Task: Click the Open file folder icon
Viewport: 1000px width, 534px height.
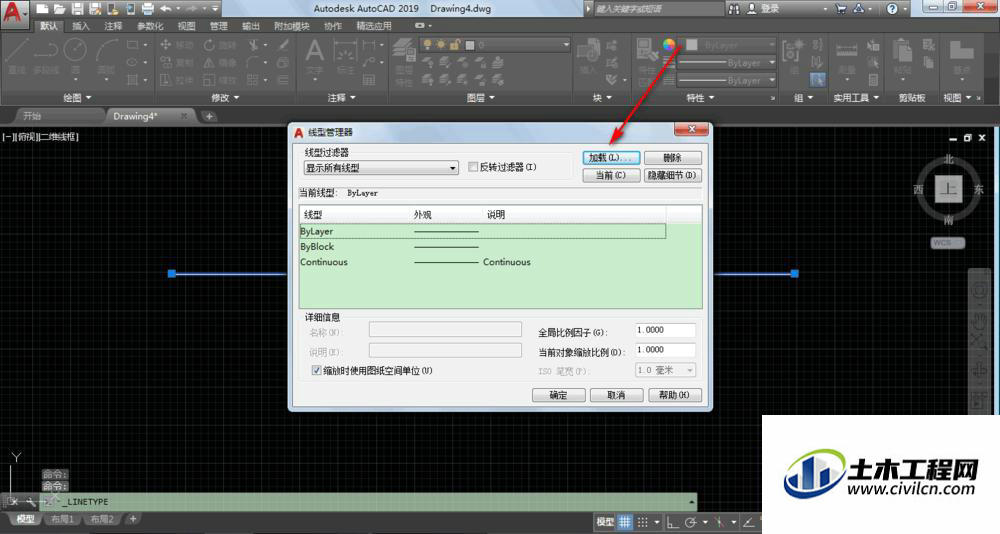Action: coord(59,9)
